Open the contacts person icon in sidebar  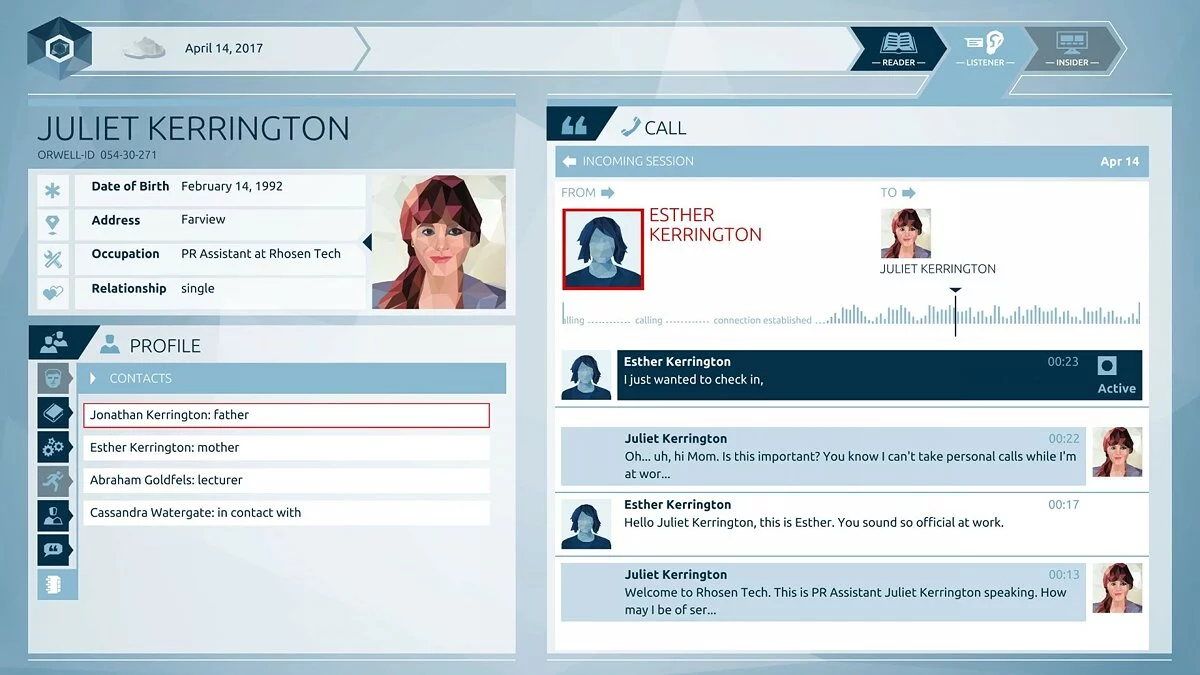pos(54,515)
